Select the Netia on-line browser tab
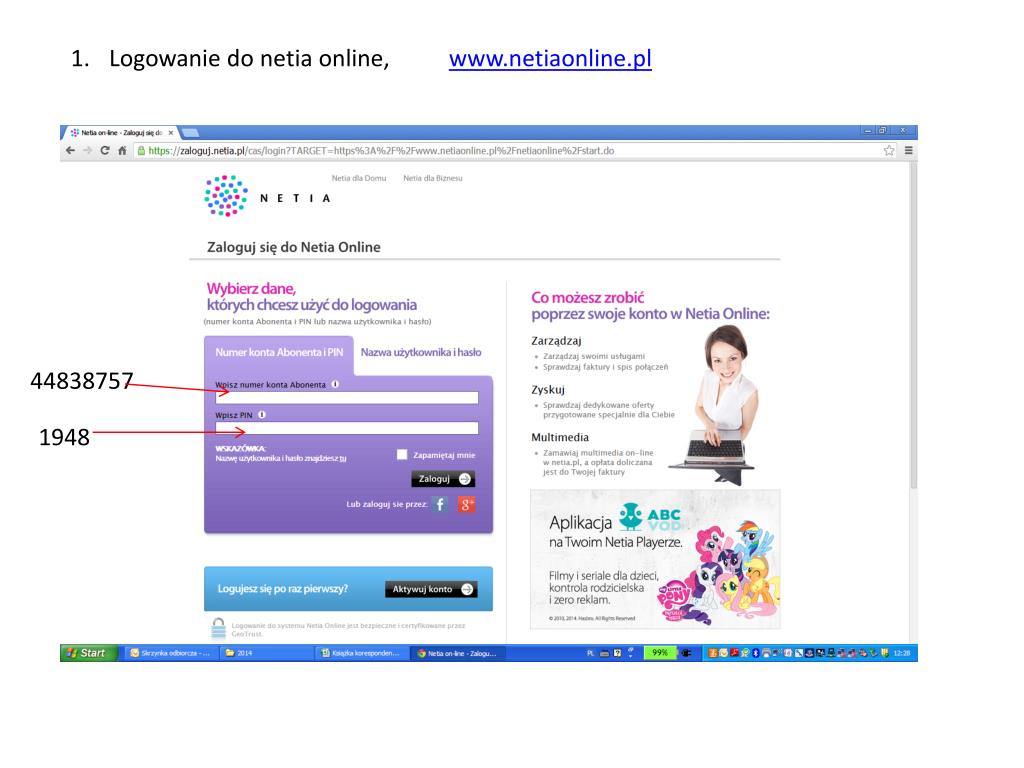The image size is (1024, 768). (x=121, y=133)
